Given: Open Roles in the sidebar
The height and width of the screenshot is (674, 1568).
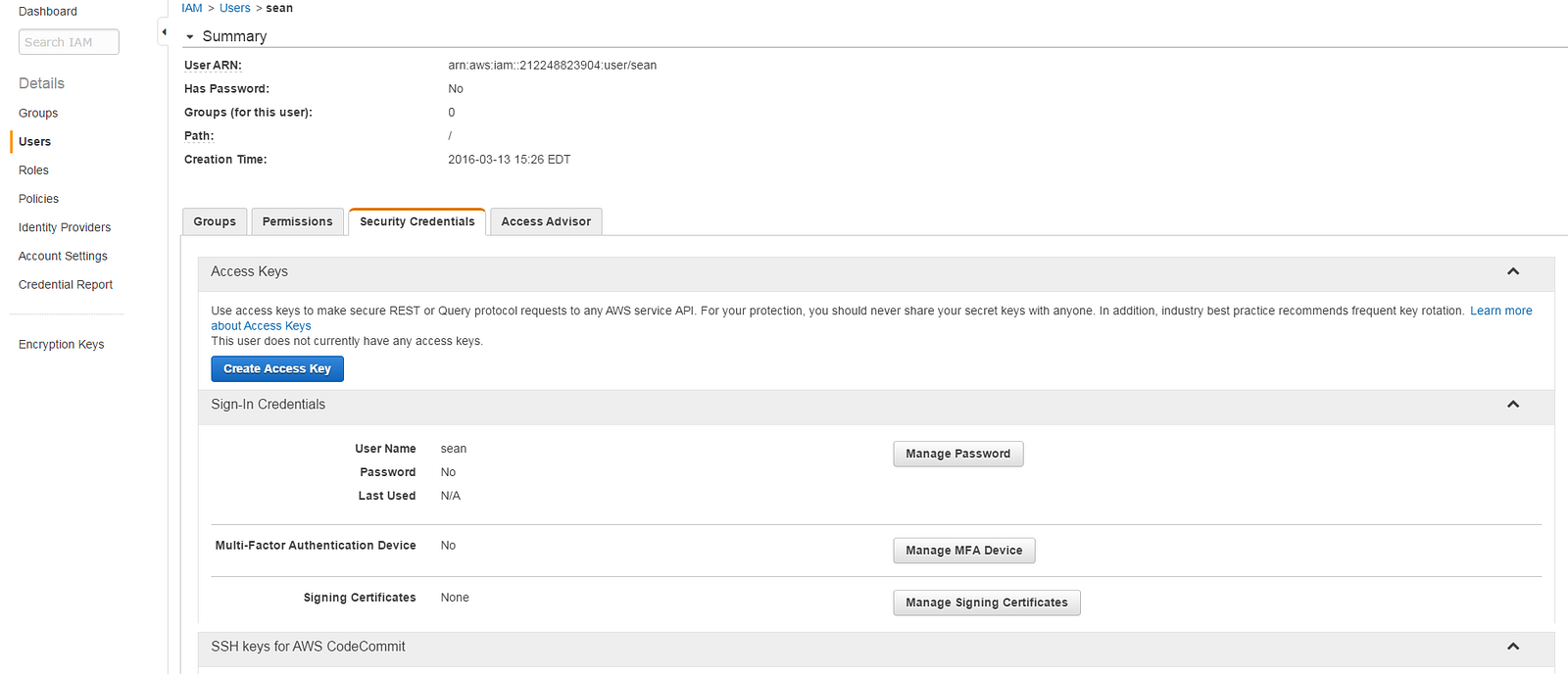Looking at the screenshot, I should tap(33, 170).
